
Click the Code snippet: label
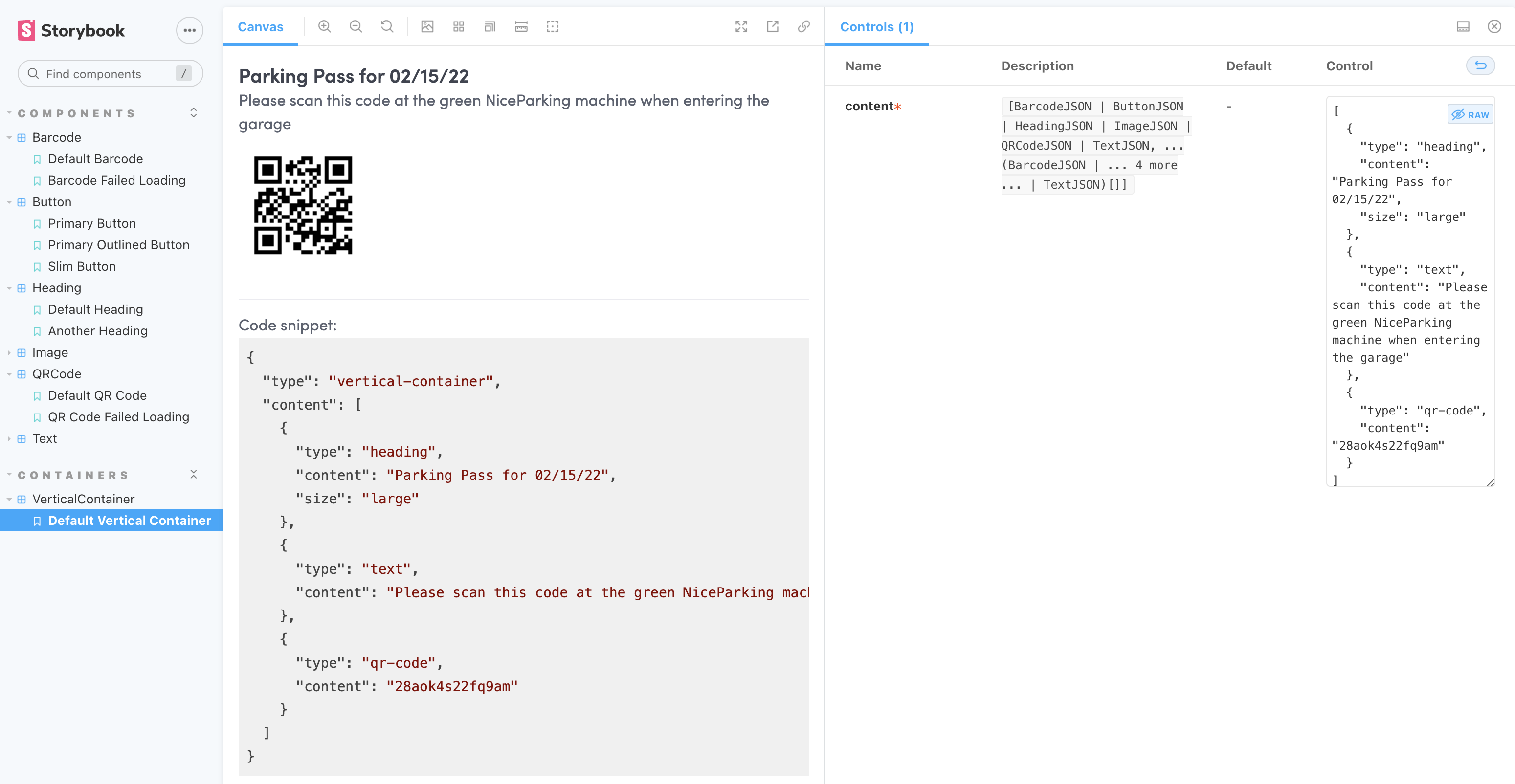(288, 325)
